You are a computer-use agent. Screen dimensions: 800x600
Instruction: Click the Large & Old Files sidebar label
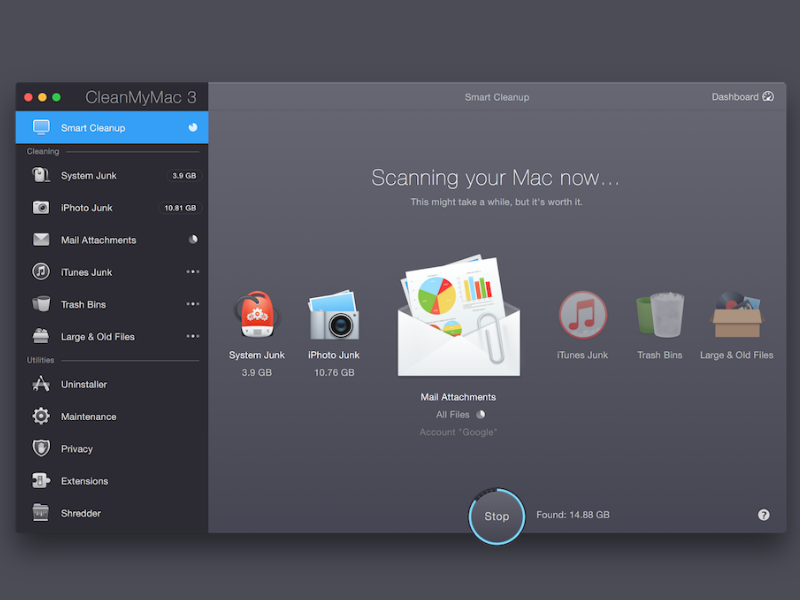(98, 337)
